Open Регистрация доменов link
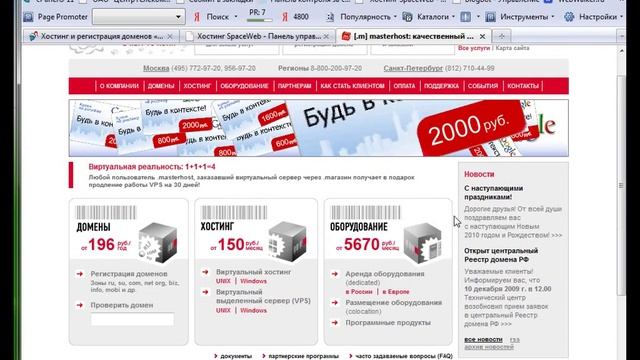The width and height of the screenshot is (640, 360). (x=129, y=274)
